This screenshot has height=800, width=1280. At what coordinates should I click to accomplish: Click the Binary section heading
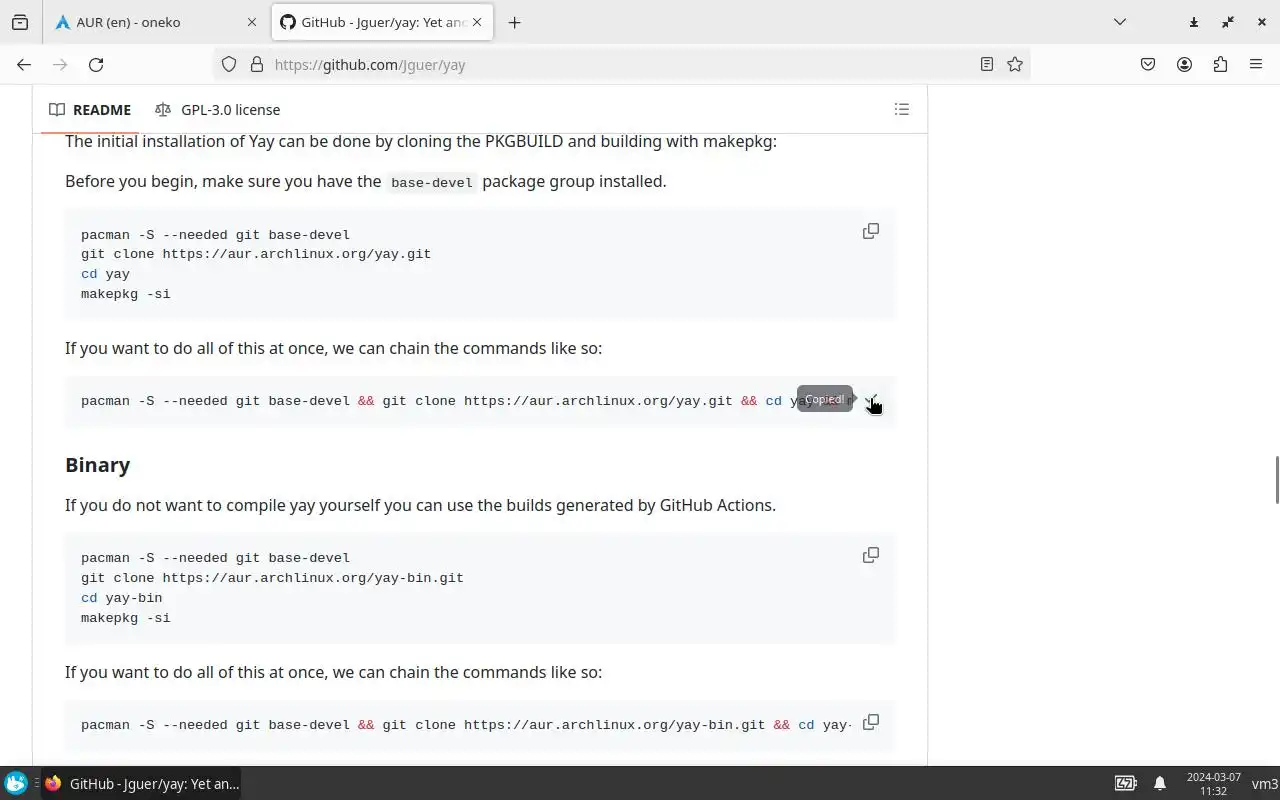click(x=98, y=465)
